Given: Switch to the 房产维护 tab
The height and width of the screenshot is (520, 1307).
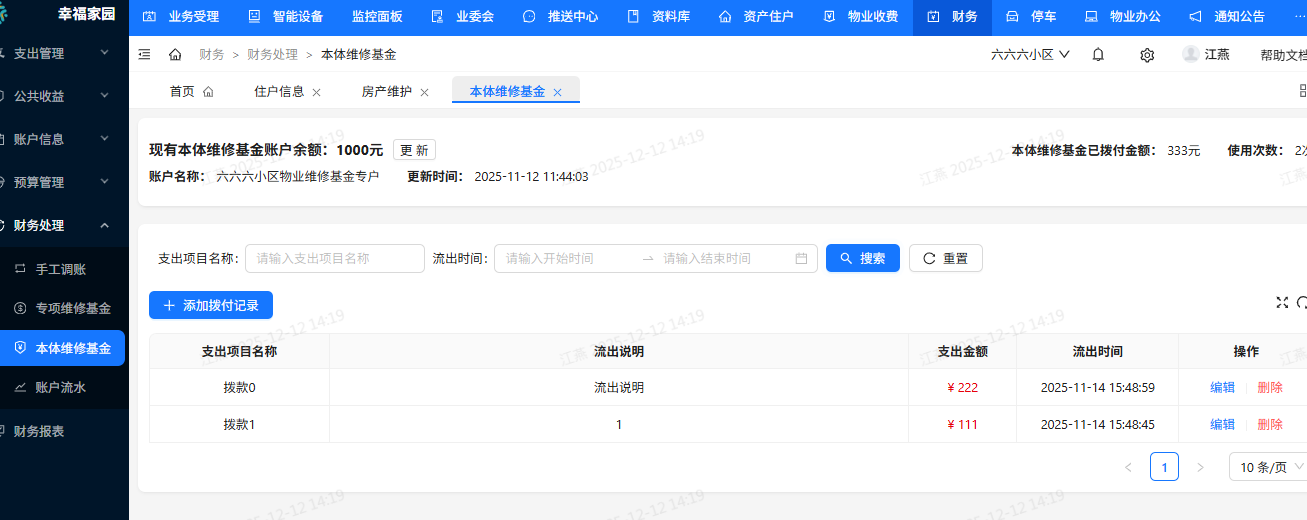Looking at the screenshot, I should point(386,91).
